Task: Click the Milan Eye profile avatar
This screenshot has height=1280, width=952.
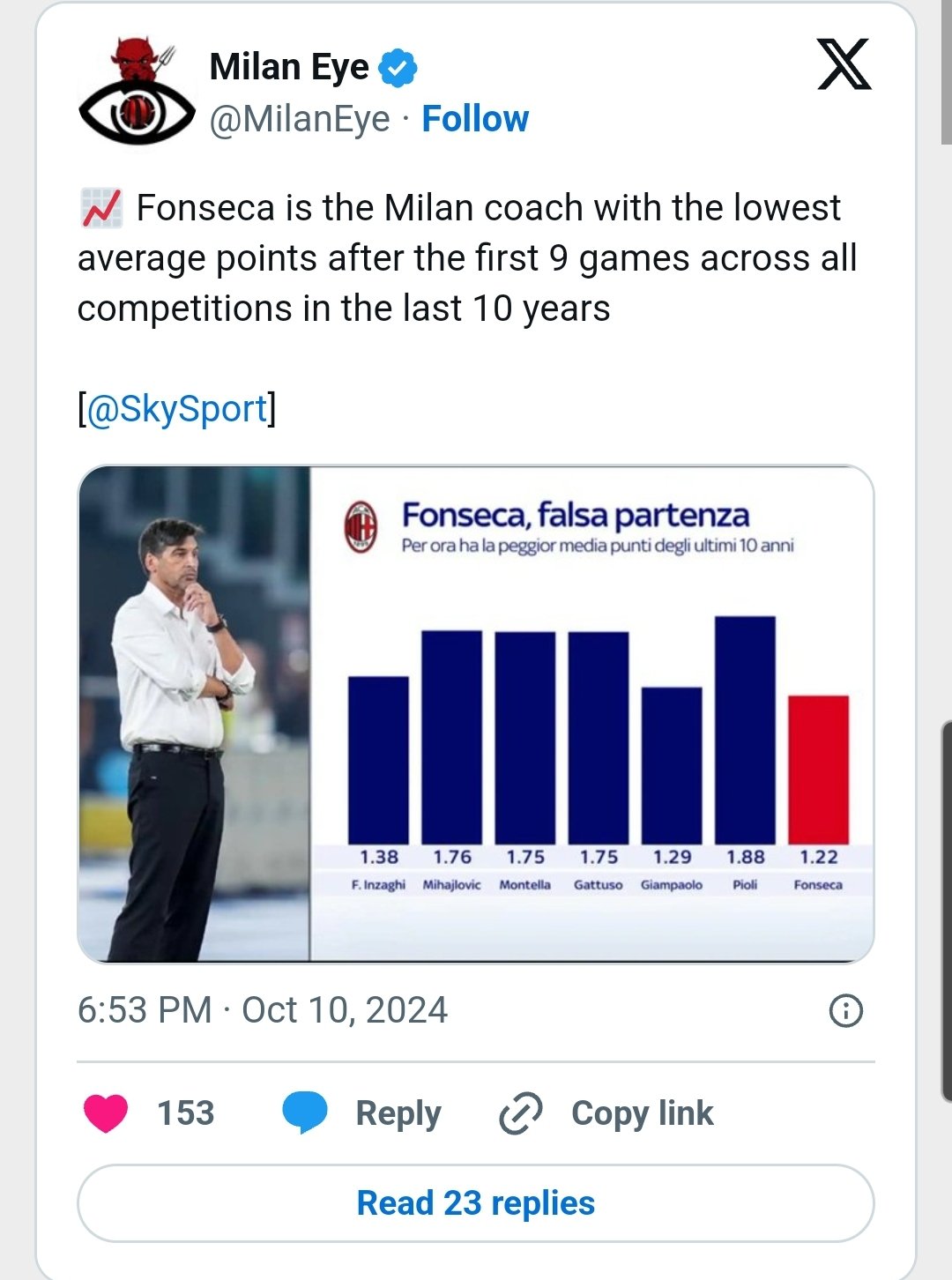Action: pos(137,91)
